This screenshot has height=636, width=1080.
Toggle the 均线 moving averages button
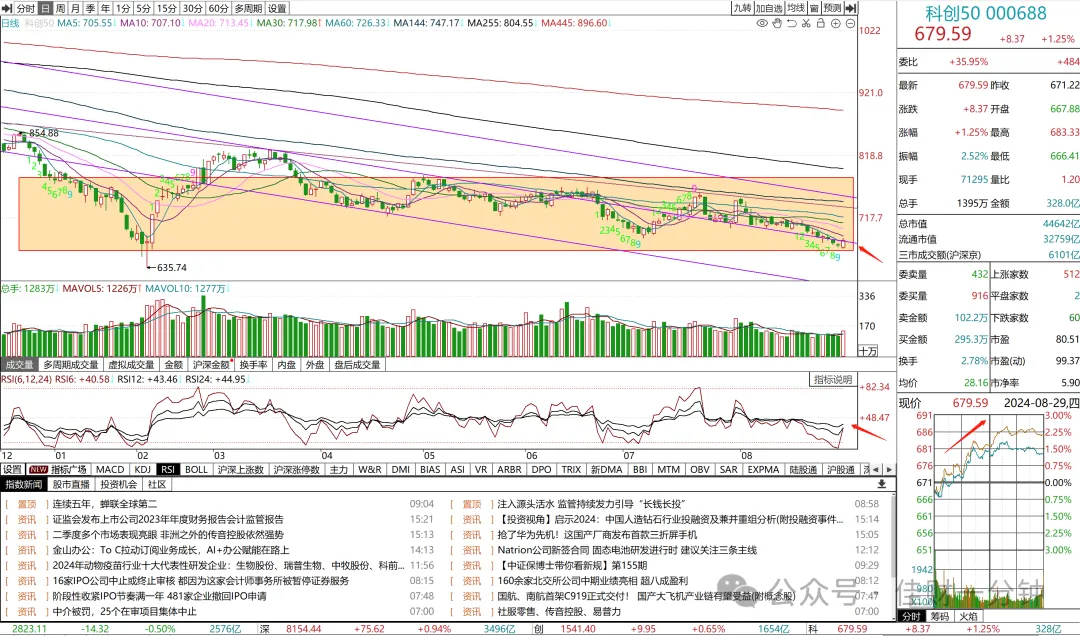(796, 8)
